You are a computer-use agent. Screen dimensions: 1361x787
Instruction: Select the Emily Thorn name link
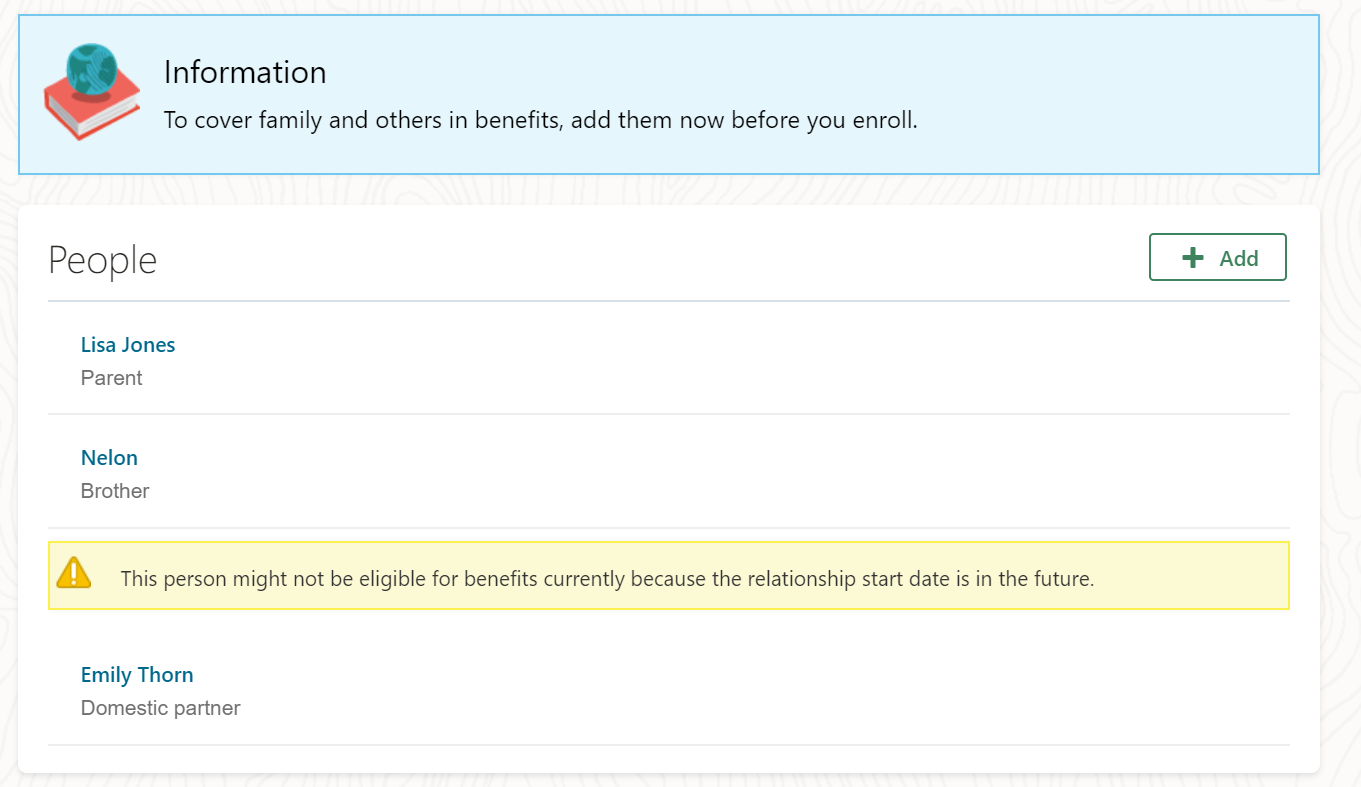(137, 675)
